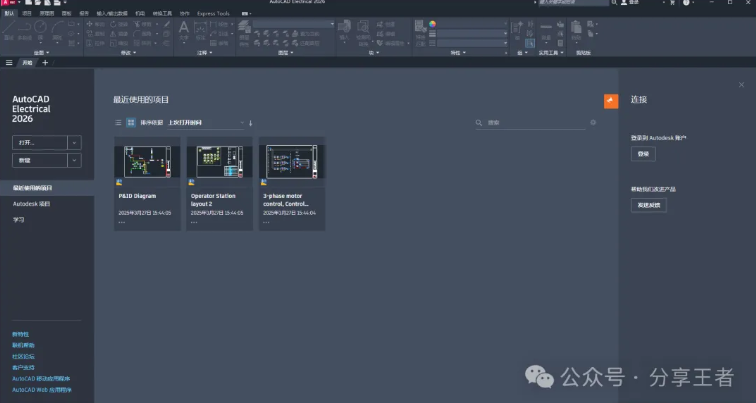Select the Default ribbon tab
Screen dimensions: 756x403
(x=9, y=13)
